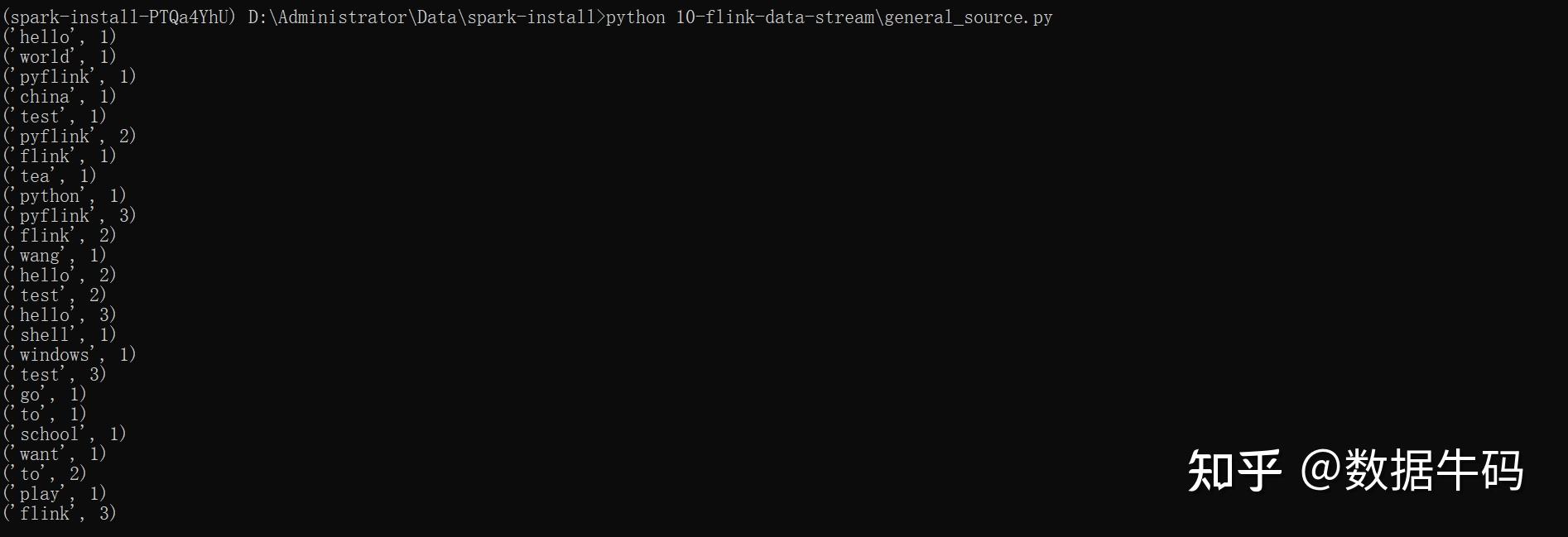Viewport: 1568px width, 537px height.
Task: Click the 知乎 @数据牛码 watermark
Action: (x=1355, y=471)
